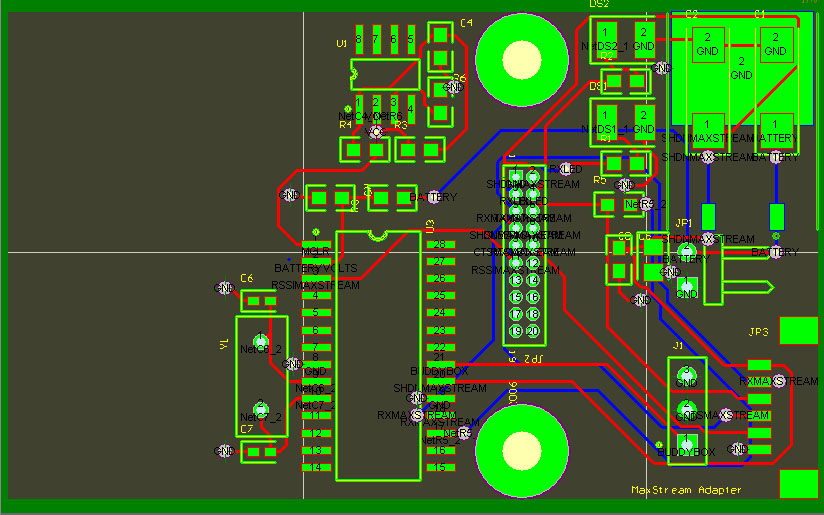The width and height of the screenshot is (824, 515).
Task: Select U3 pad 22
Action: coord(440,347)
